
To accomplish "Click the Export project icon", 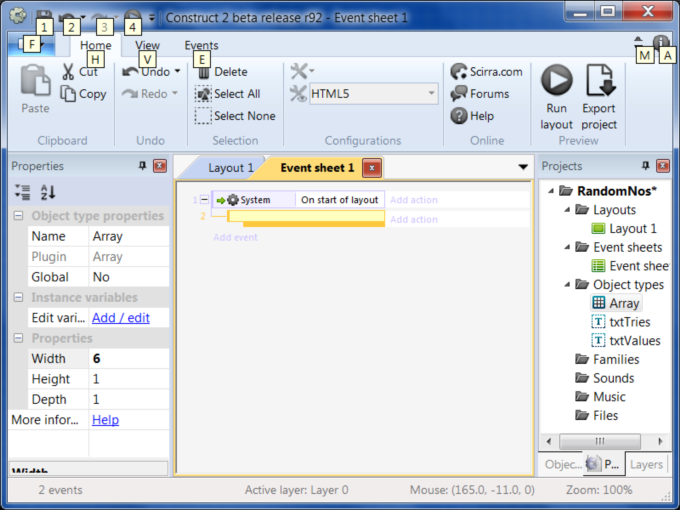I will pos(600,80).
